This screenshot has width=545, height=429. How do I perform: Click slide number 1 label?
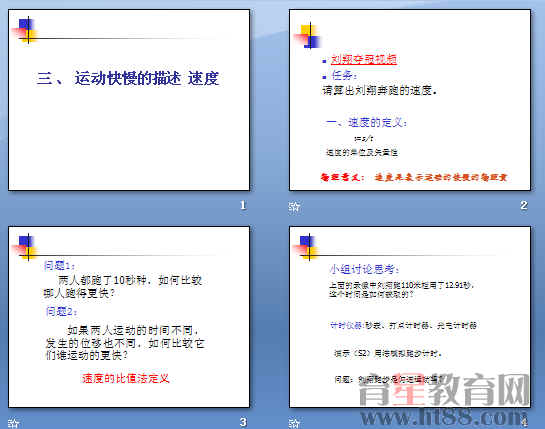243,205
